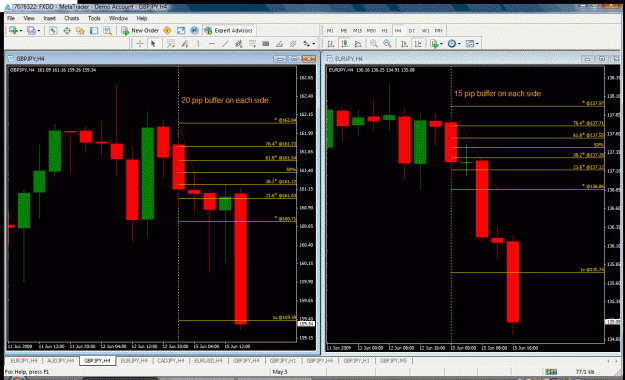Viewport: 625px width, 380px height.
Task: Select the '20 pip buffer on each side' label
Action: click(225, 100)
